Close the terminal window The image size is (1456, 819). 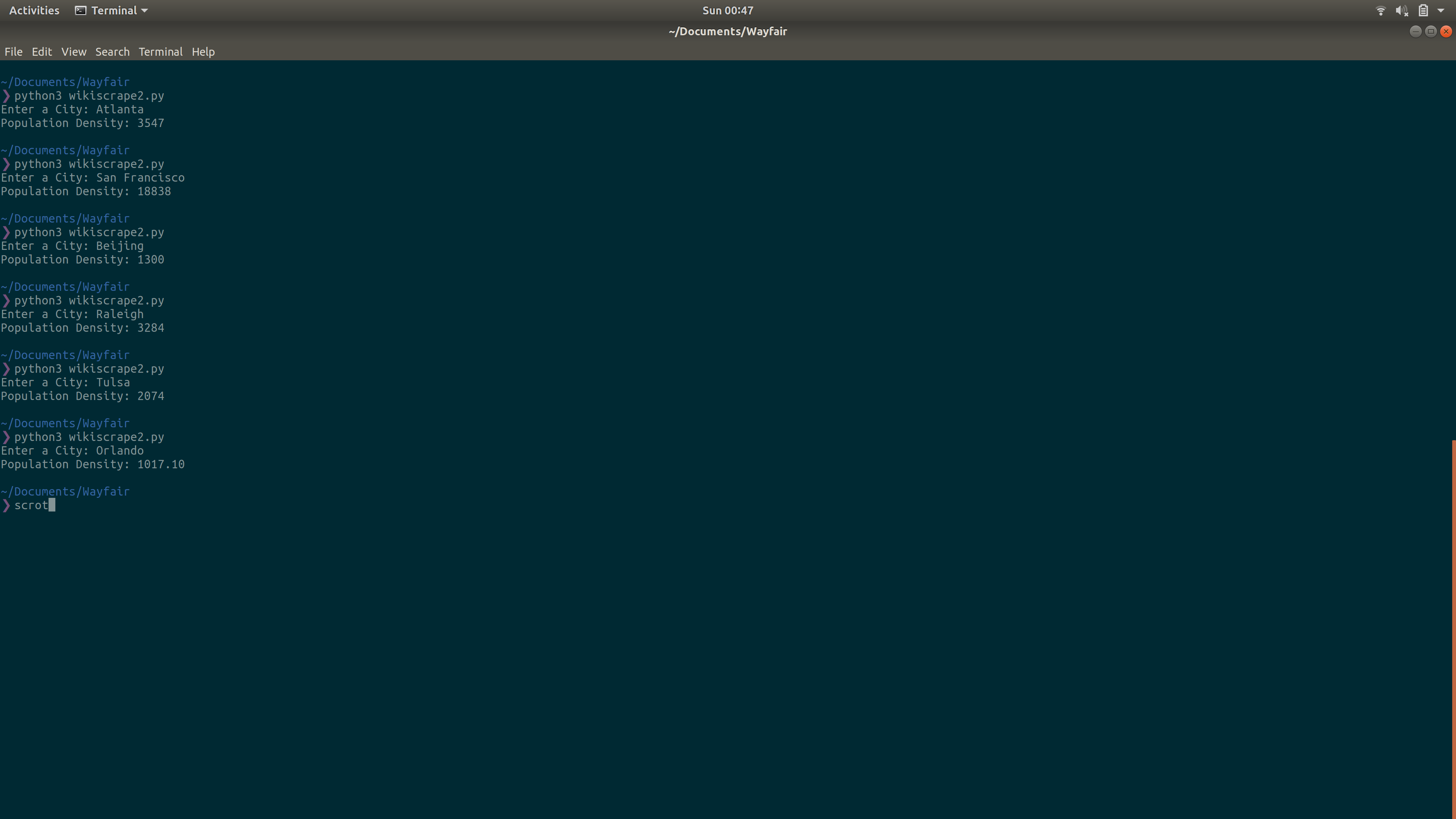(1446, 31)
